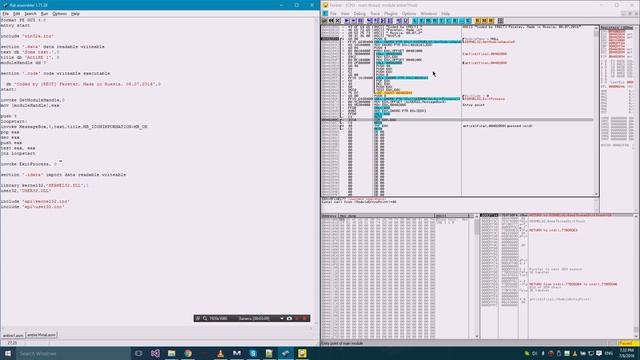The width and height of the screenshot is (640, 360).
Task: Open the Search menu in flat assembler
Action: (x=30, y=14)
